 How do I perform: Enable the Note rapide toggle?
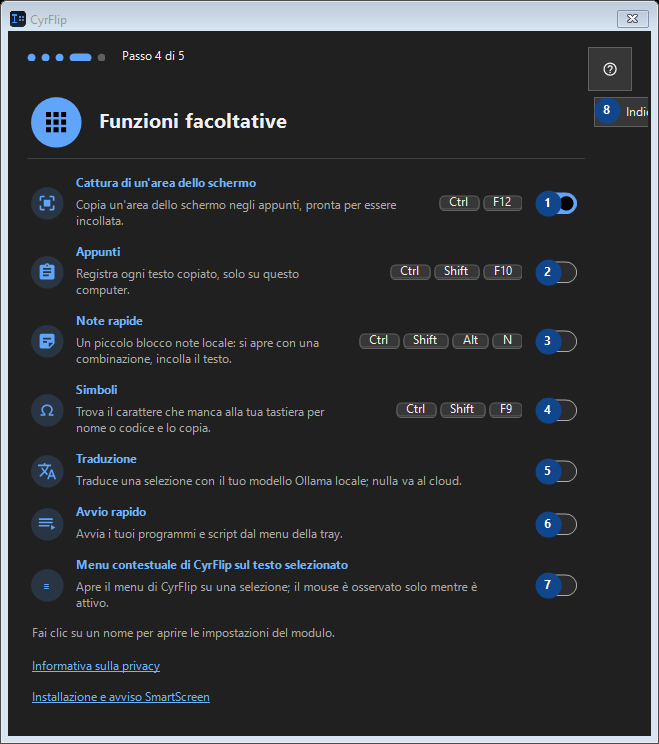[557, 341]
